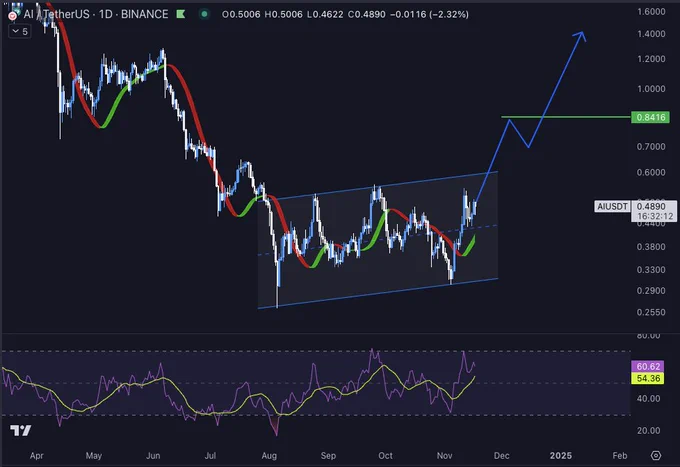680x467 pixels.
Task: Click the RSI moving average 54.36 label
Action: point(648,379)
